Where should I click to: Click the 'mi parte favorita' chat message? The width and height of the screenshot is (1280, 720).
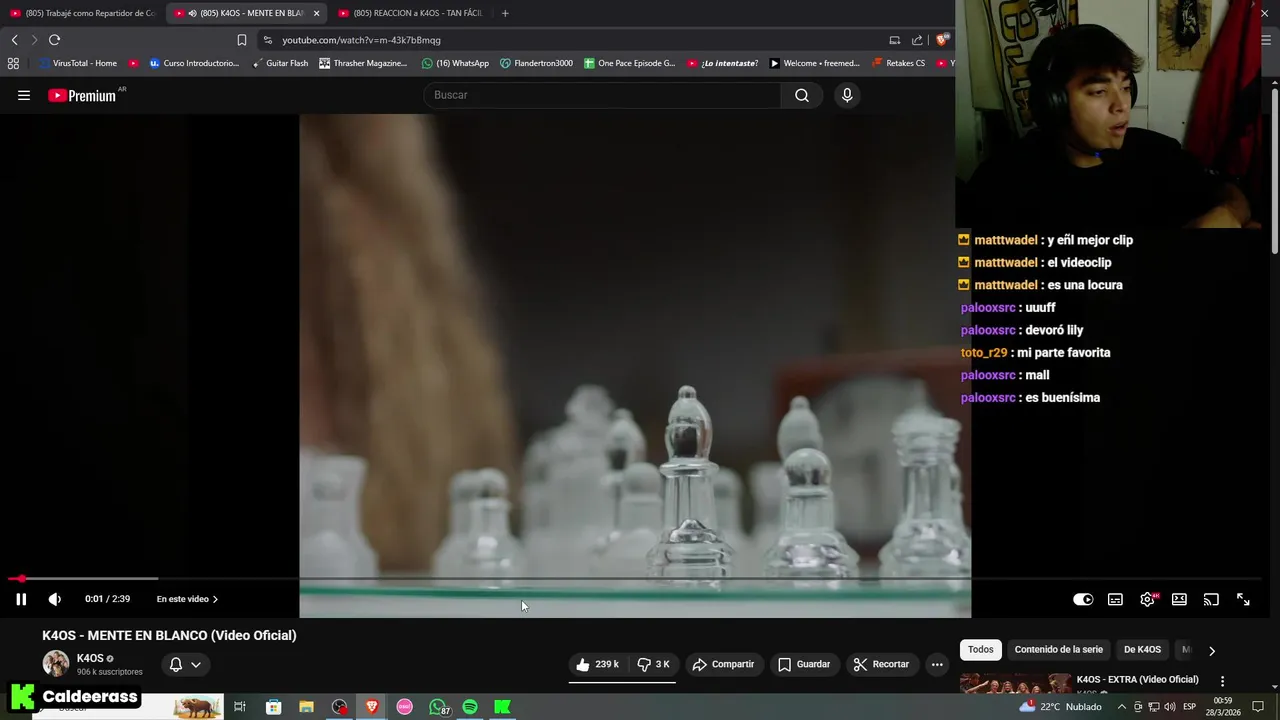point(1063,353)
